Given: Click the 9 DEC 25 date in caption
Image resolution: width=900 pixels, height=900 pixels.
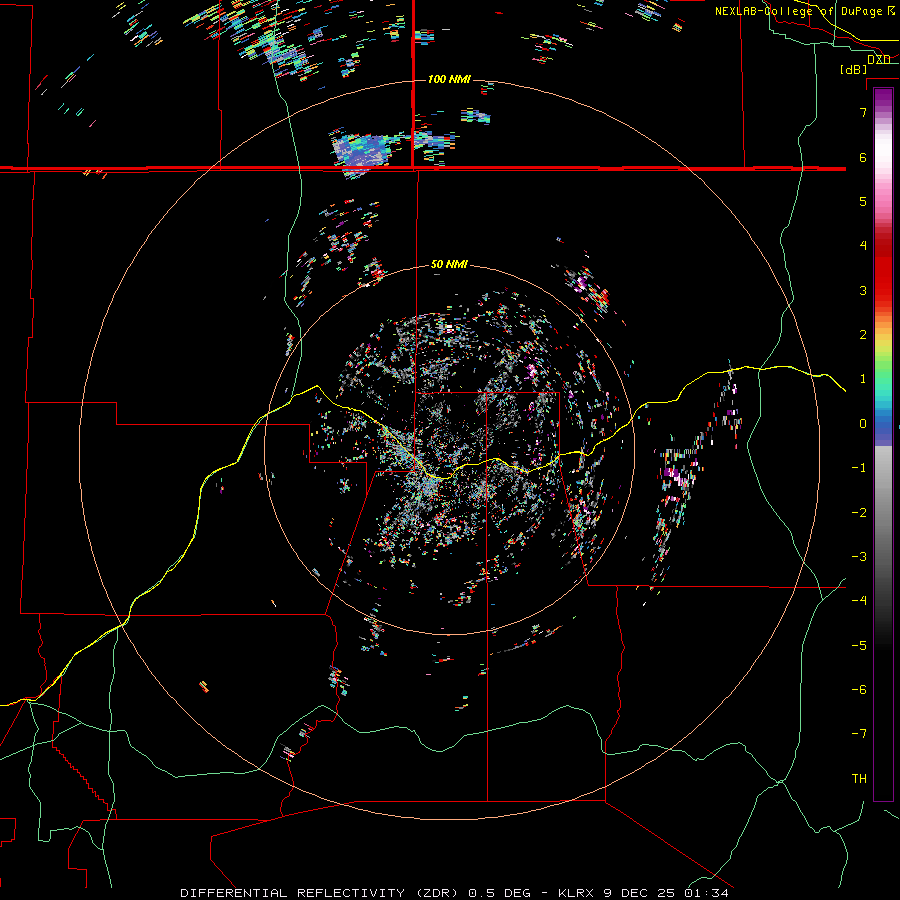Looking at the screenshot, I should (x=639, y=893).
